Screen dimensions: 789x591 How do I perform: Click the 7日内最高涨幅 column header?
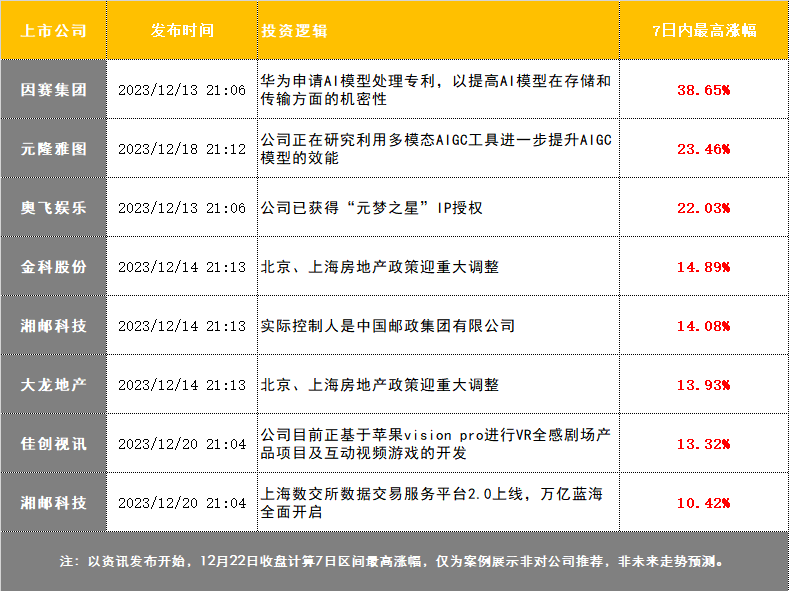(x=704, y=30)
